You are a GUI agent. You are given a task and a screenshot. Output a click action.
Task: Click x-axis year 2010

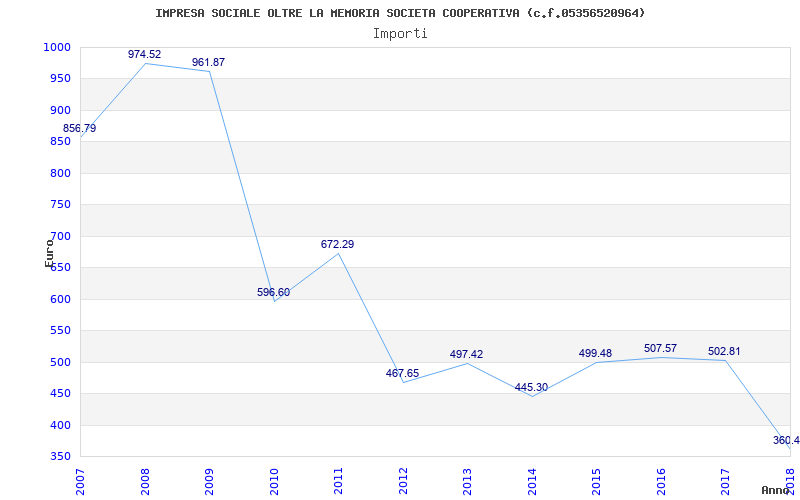pos(274,481)
